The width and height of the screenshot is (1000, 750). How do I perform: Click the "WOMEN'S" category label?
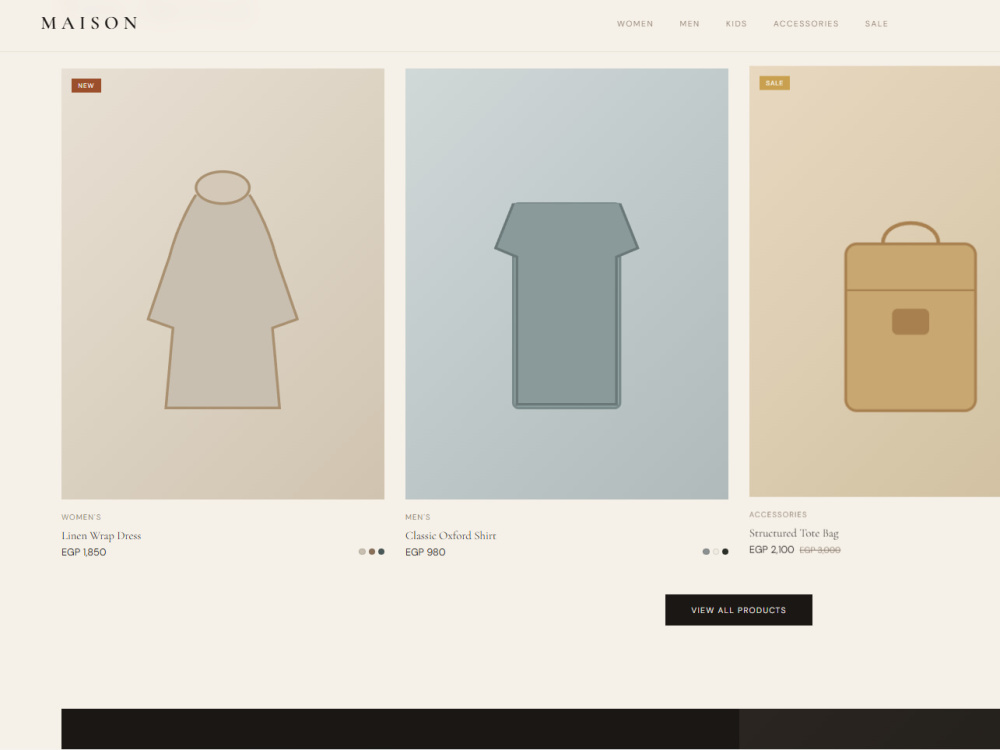pyautogui.click(x=81, y=517)
